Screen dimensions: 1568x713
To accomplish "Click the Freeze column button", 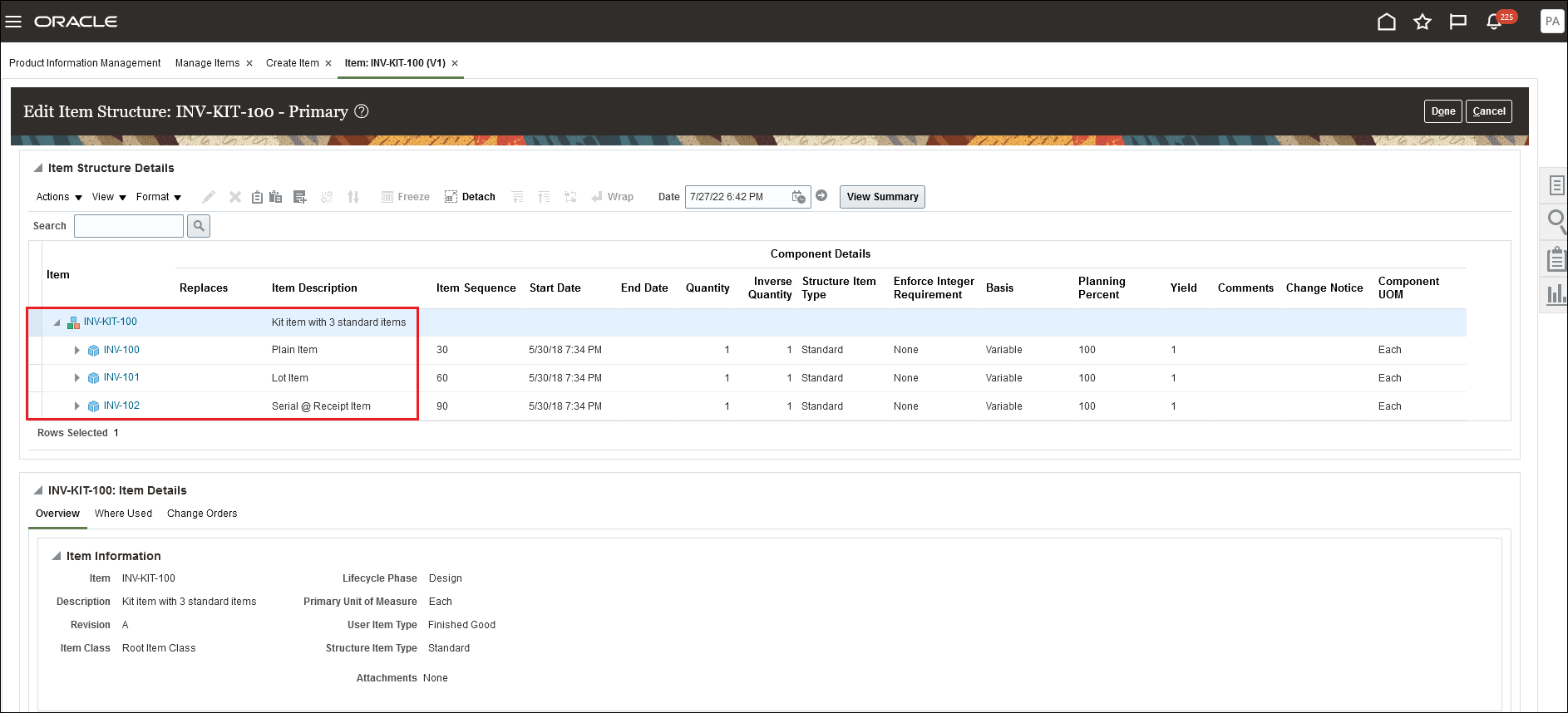I will pyautogui.click(x=406, y=197).
